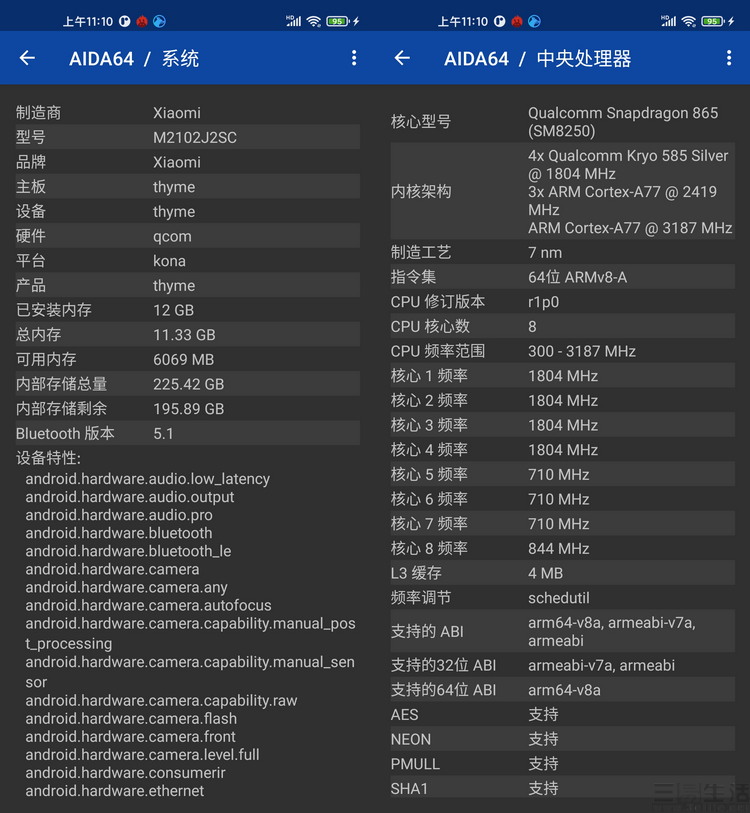Select 已安装内存 value 12 GB
The image size is (750, 813).
tap(173, 310)
